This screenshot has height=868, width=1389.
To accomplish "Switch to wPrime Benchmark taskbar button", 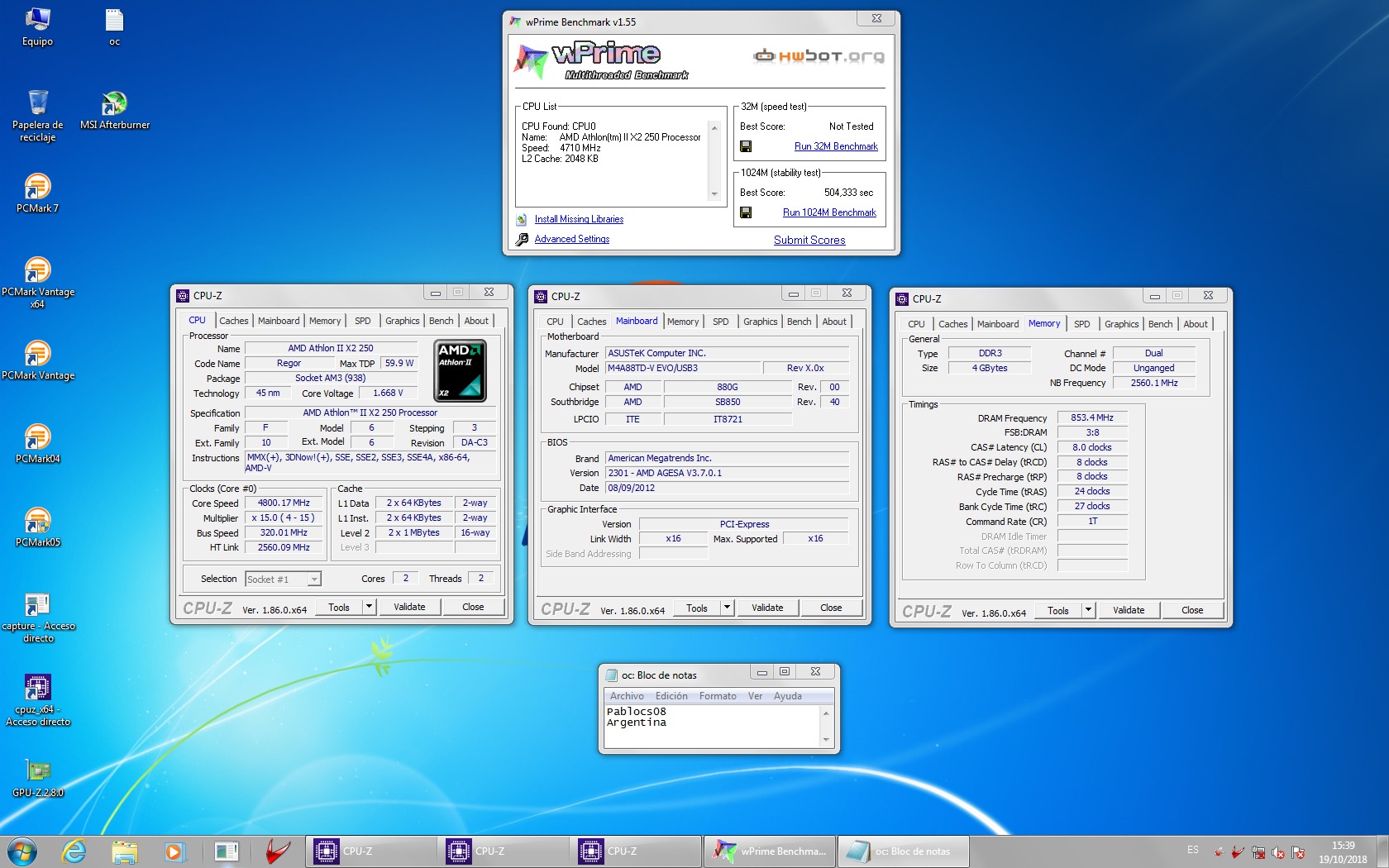I will click(769, 851).
